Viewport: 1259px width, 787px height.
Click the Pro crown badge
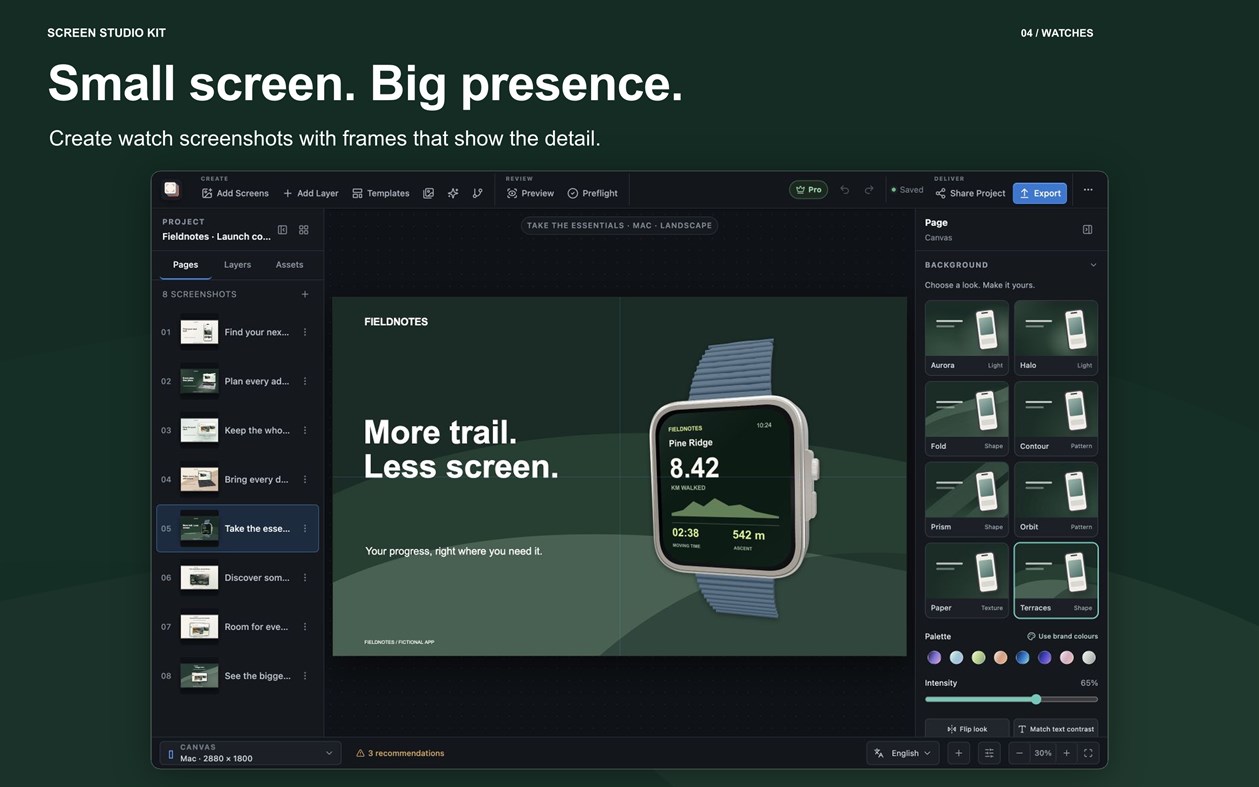pyautogui.click(x=808, y=190)
